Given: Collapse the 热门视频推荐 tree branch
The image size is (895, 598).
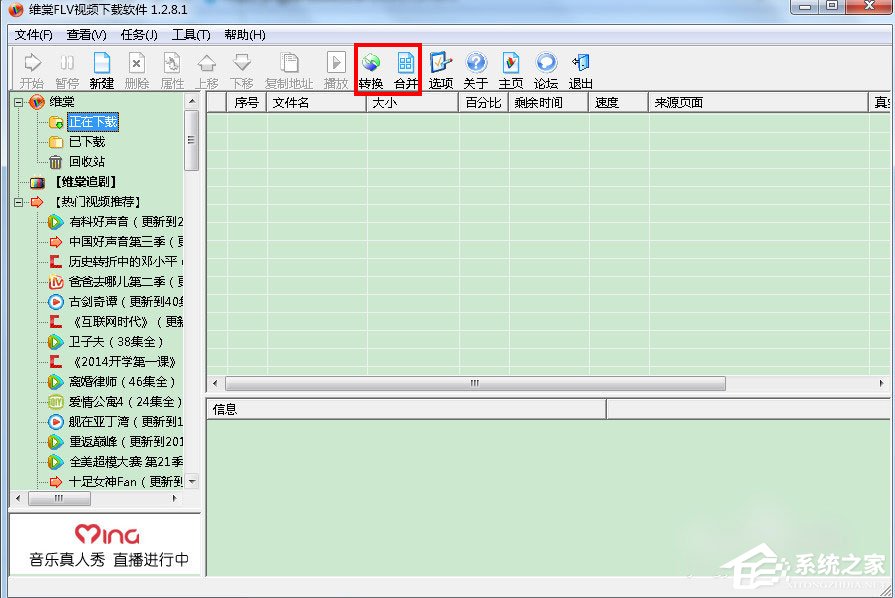Looking at the screenshot, I should [20, 202].
